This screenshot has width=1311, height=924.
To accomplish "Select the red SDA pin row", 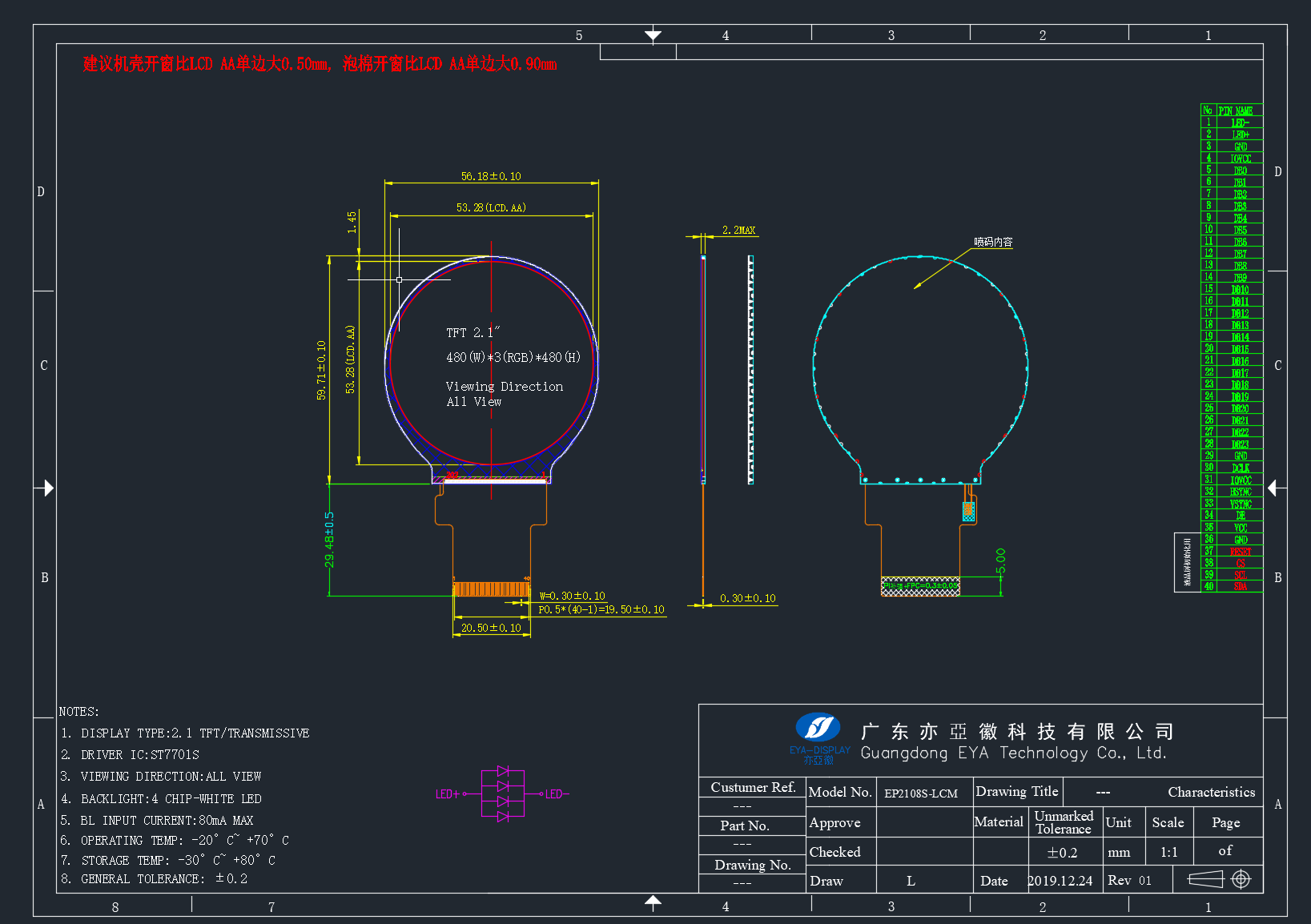I will 1232,587.
